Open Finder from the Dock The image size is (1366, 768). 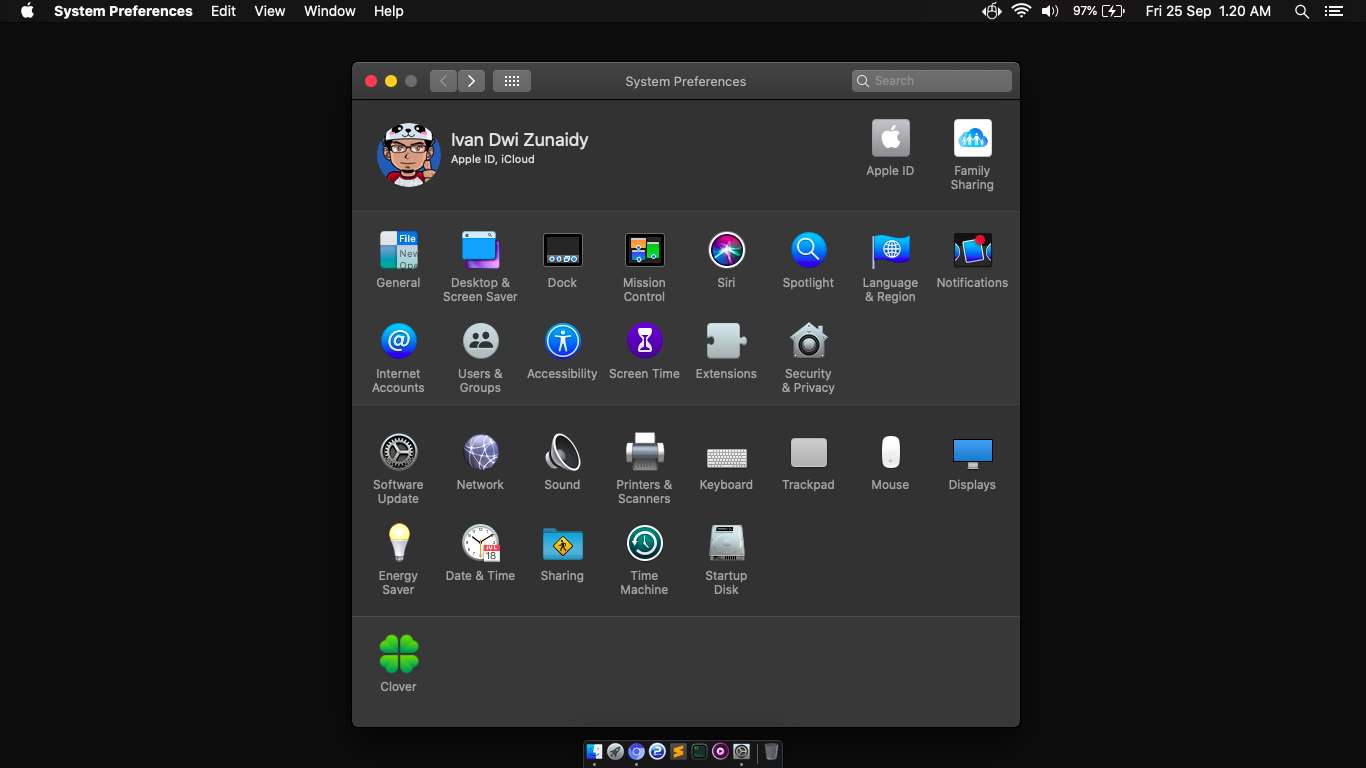coord(595,751)
